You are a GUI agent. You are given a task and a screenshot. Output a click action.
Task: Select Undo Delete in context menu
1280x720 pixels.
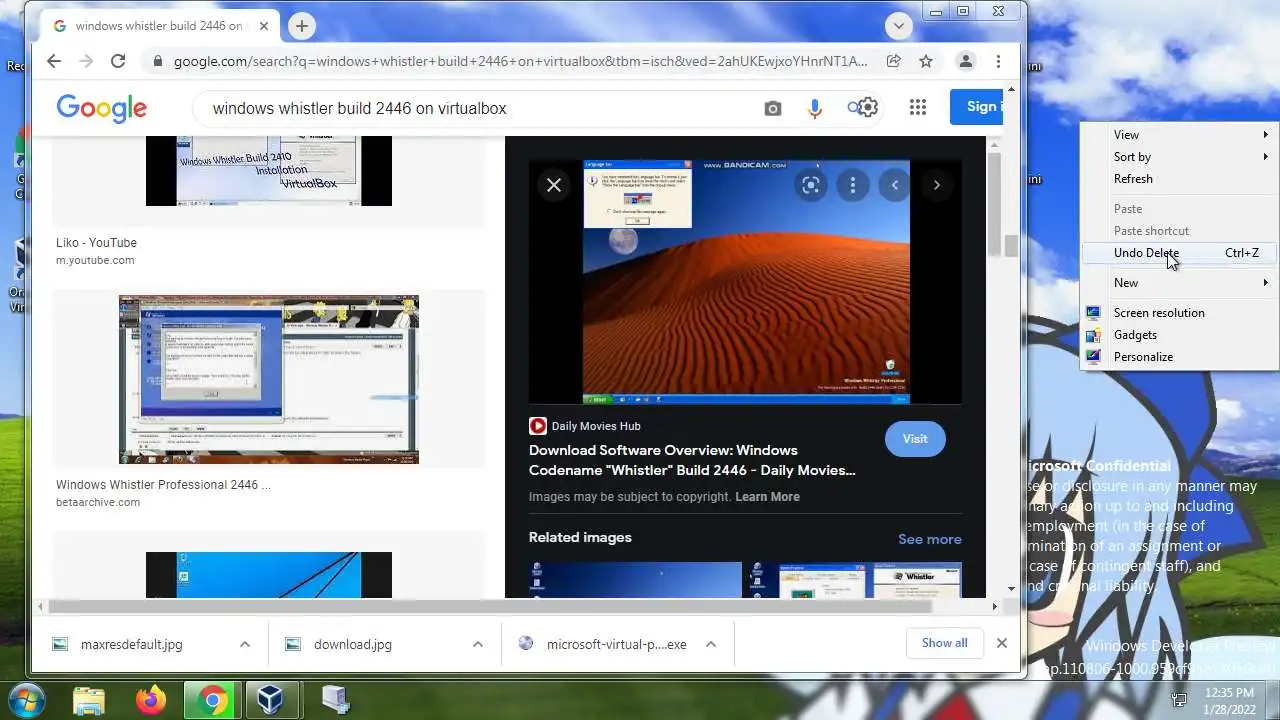[1179, 253]
